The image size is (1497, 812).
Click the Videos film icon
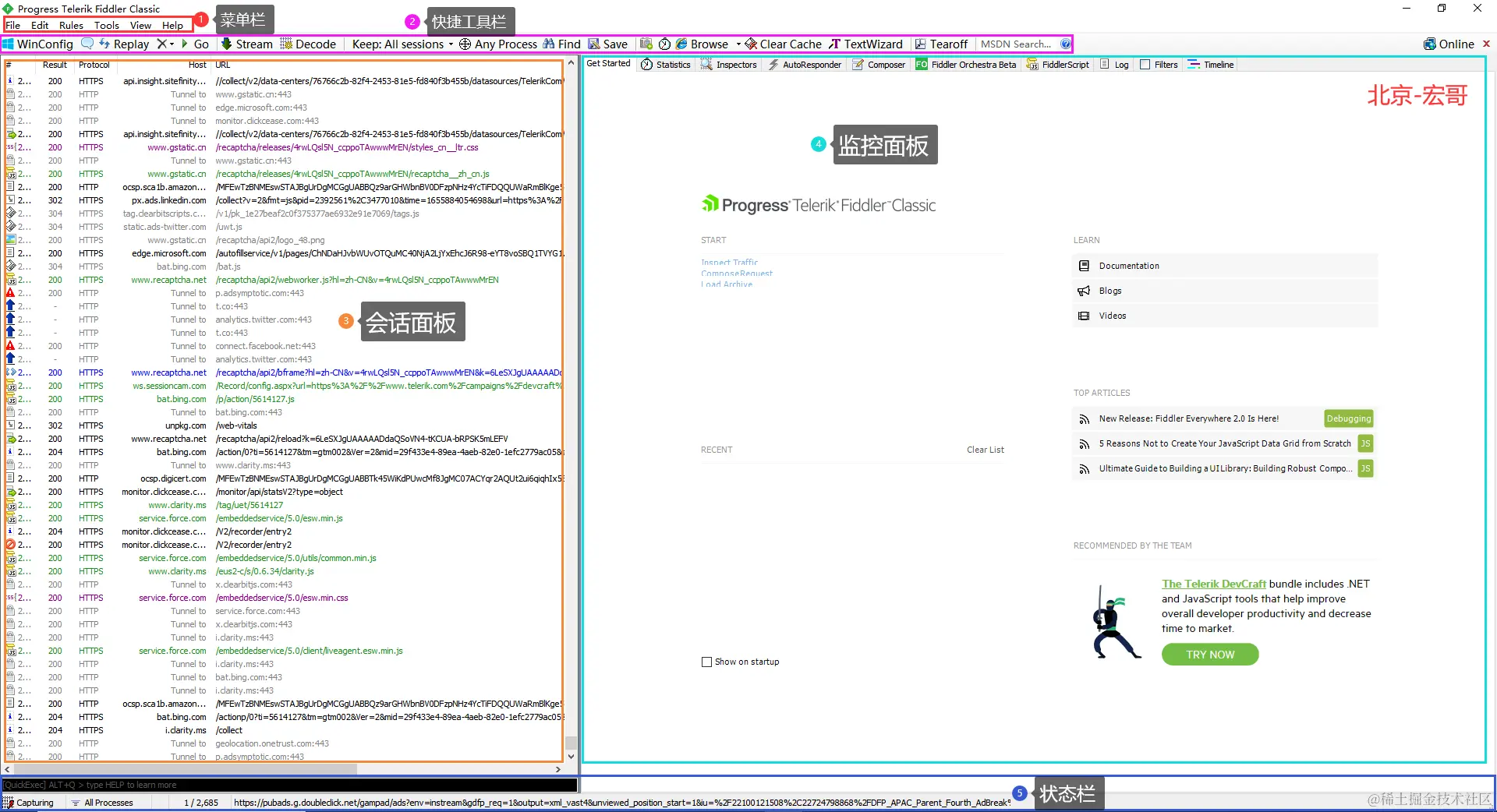(1084, 316)
